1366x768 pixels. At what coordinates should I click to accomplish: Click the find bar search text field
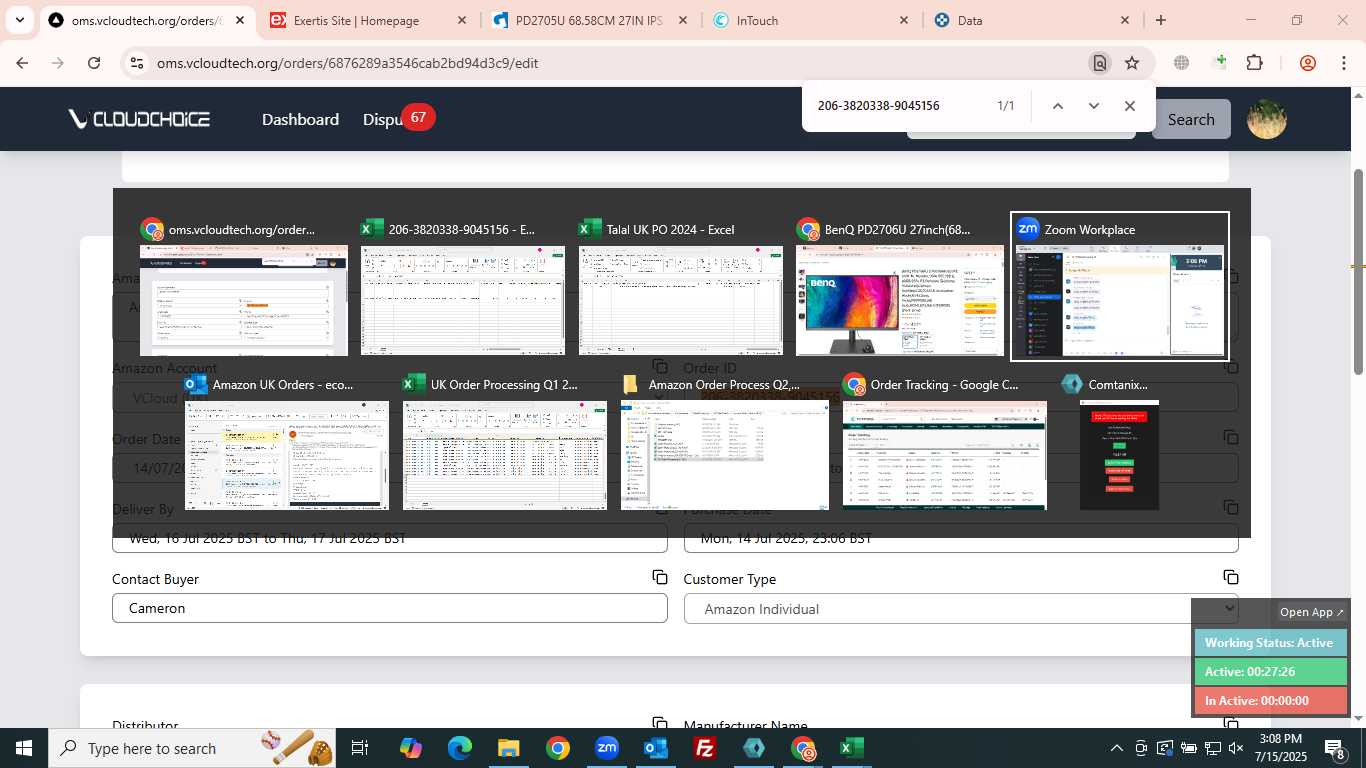coord(900,105)
